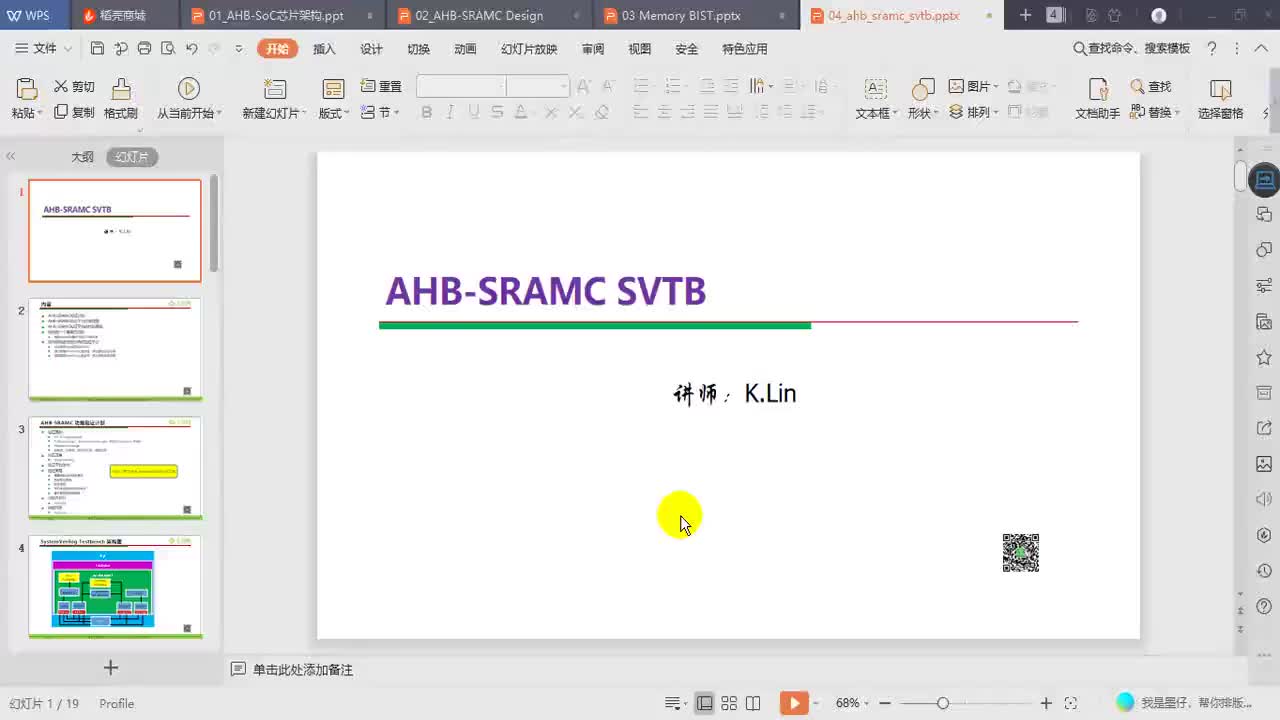Viewport: 1280px width, 720px height.
Task: Switch panel to Outline (大纲) view
Action: point(82,157)
